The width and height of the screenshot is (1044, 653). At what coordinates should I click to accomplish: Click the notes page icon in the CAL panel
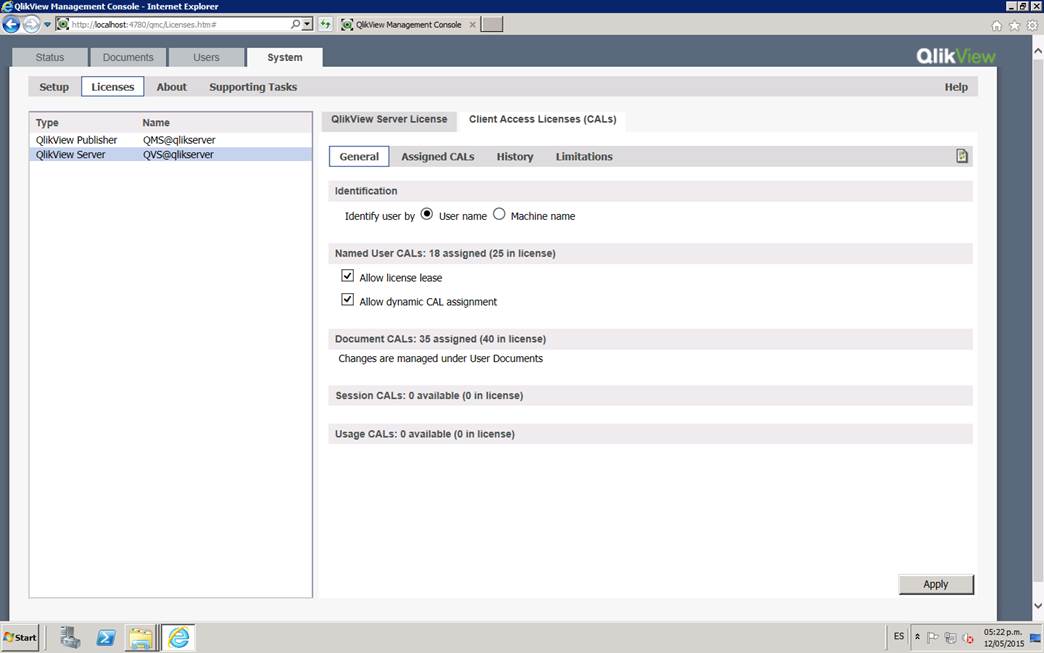pos(960,156)
